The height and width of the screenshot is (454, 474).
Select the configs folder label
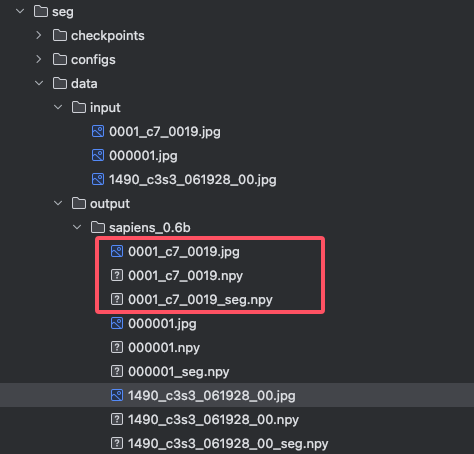coord(93,60)
